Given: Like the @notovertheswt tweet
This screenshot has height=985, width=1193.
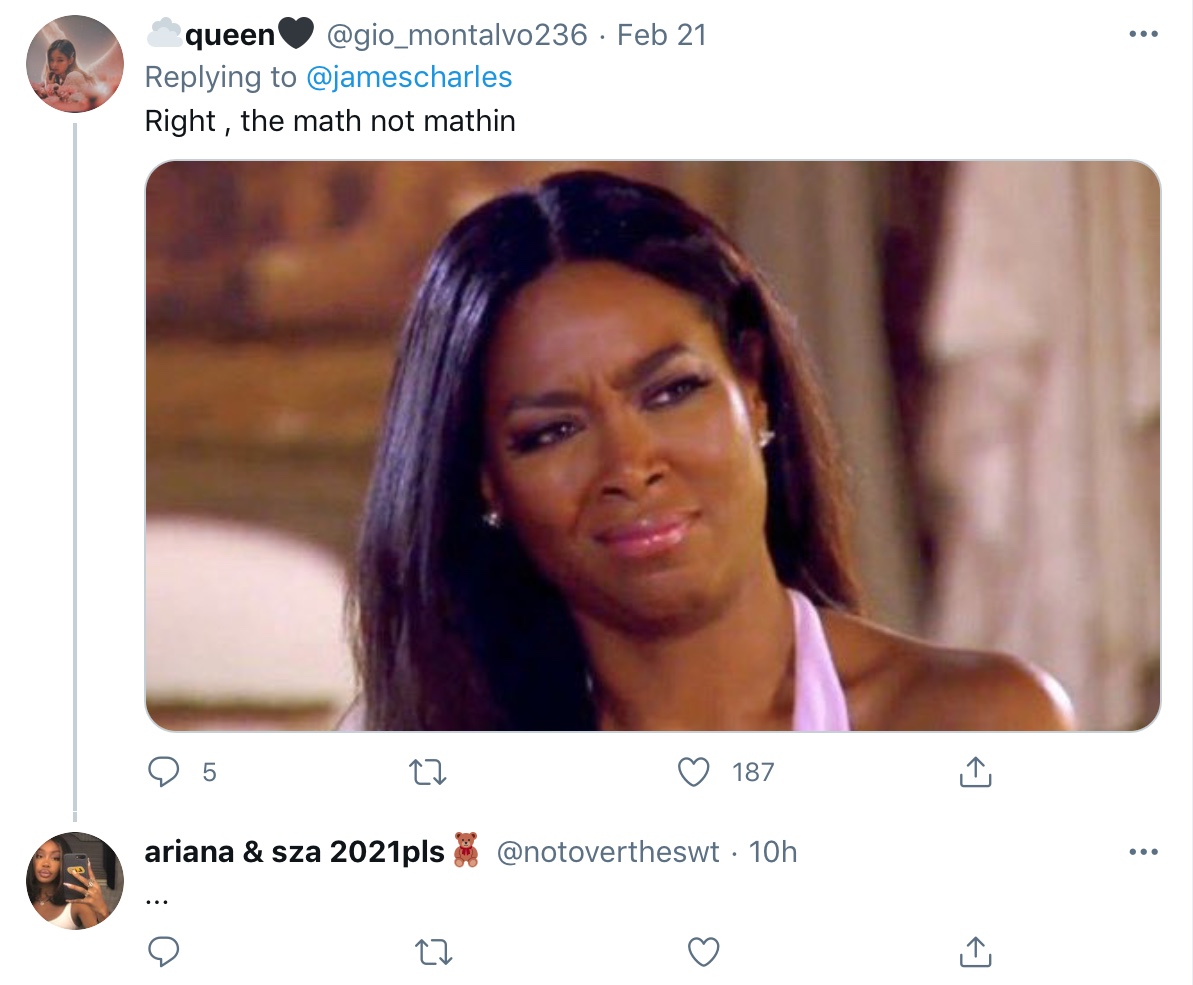Looking at the screenshot, I should click(703, 952).
